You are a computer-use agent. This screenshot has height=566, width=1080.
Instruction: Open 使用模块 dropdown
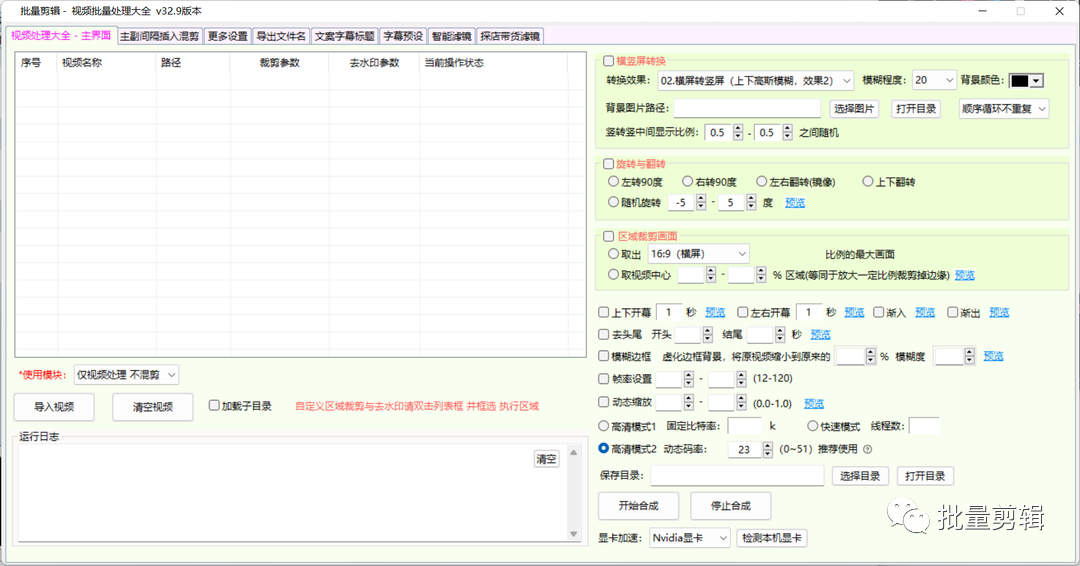(x=126, y=375)
